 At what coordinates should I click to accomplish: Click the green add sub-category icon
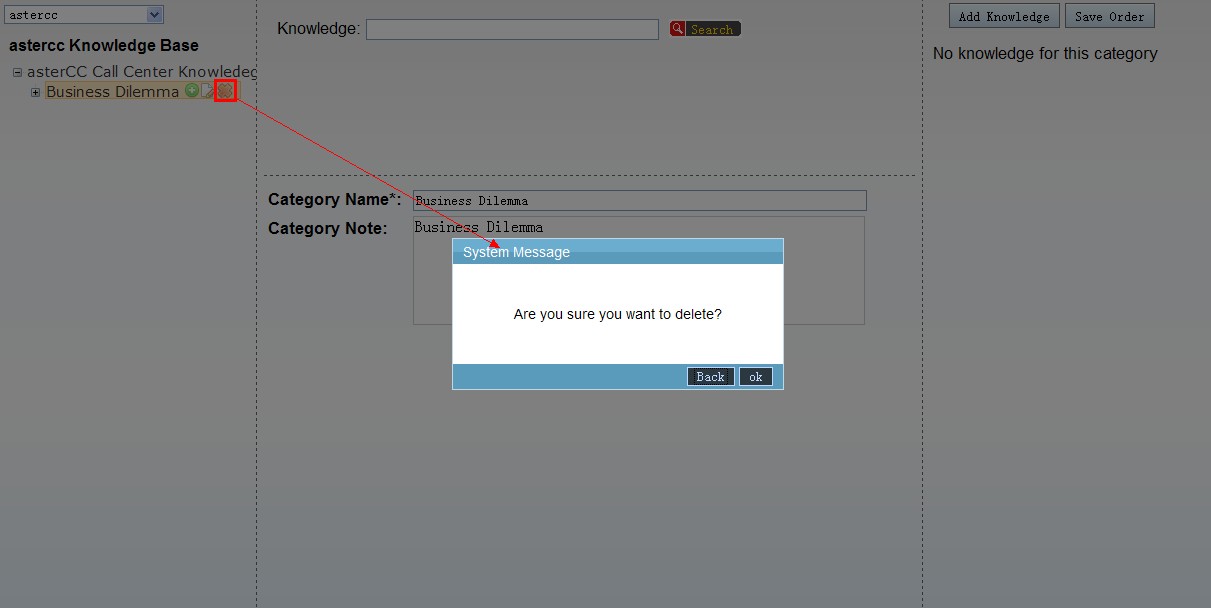click(x=192, y=91)
